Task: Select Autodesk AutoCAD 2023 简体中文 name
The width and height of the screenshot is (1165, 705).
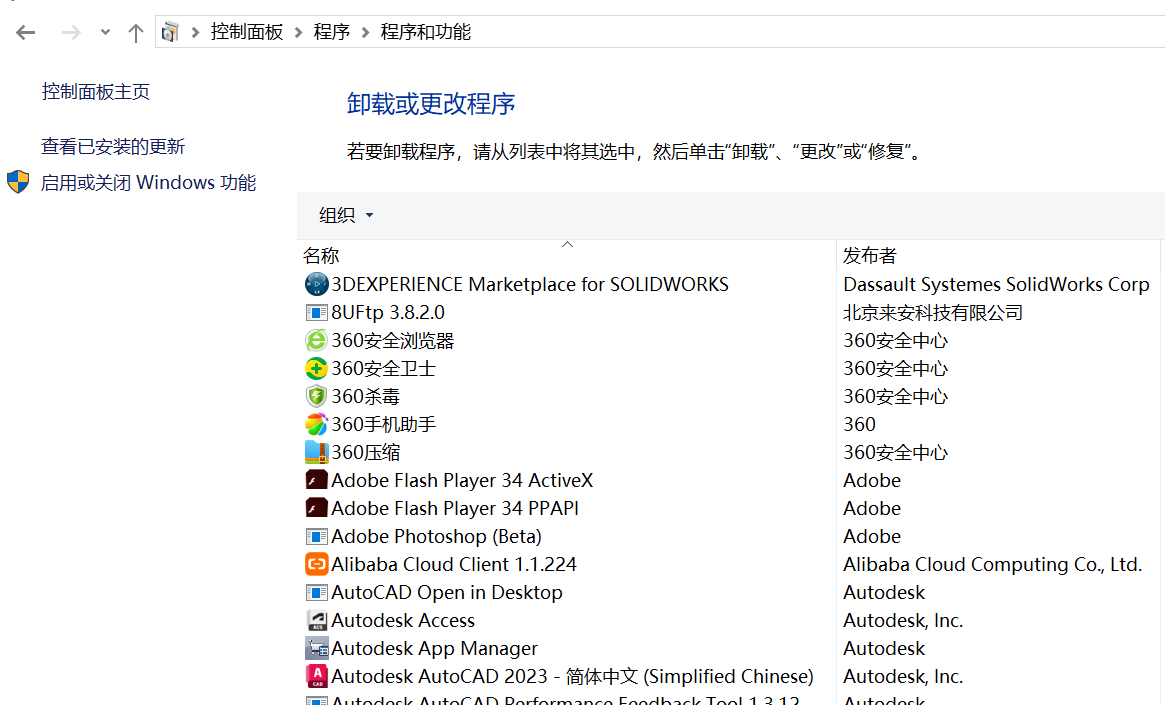Action: 572,676
